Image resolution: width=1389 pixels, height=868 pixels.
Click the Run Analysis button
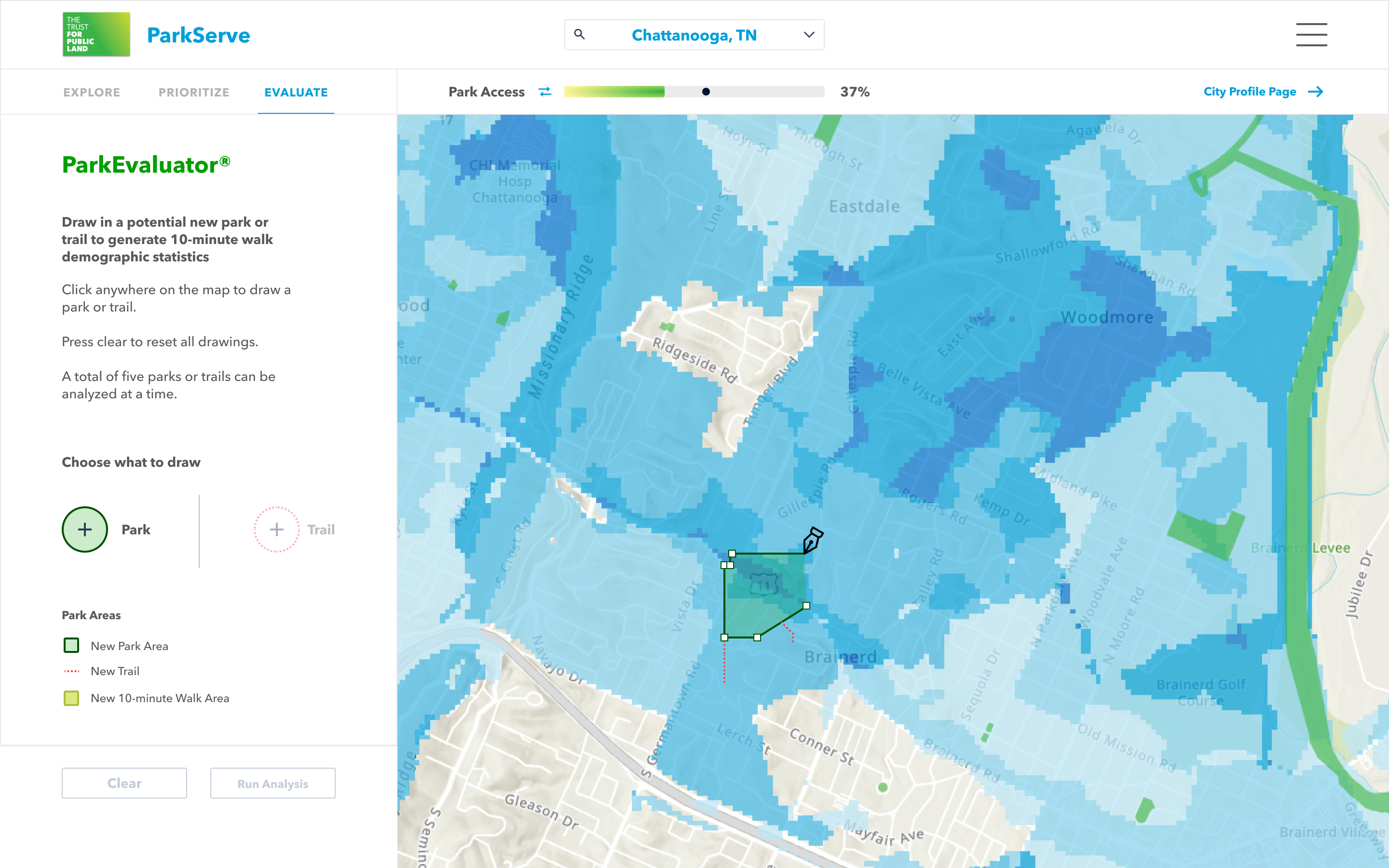click(272, 783)
